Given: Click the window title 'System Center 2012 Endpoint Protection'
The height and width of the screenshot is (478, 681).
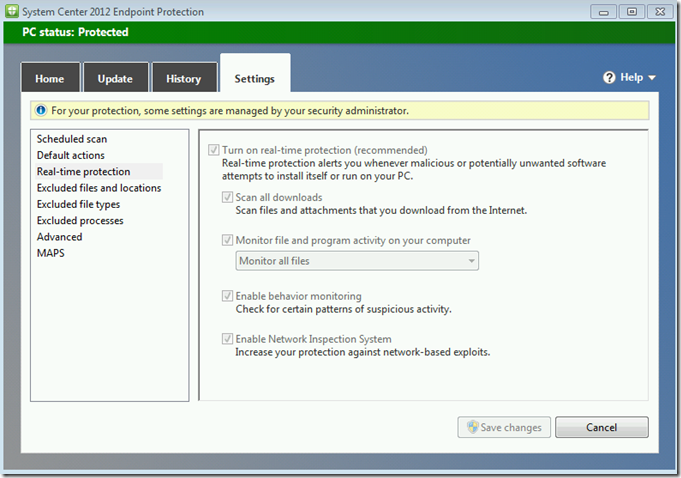Looking at the screenshot, I should [x=113, y=12].
